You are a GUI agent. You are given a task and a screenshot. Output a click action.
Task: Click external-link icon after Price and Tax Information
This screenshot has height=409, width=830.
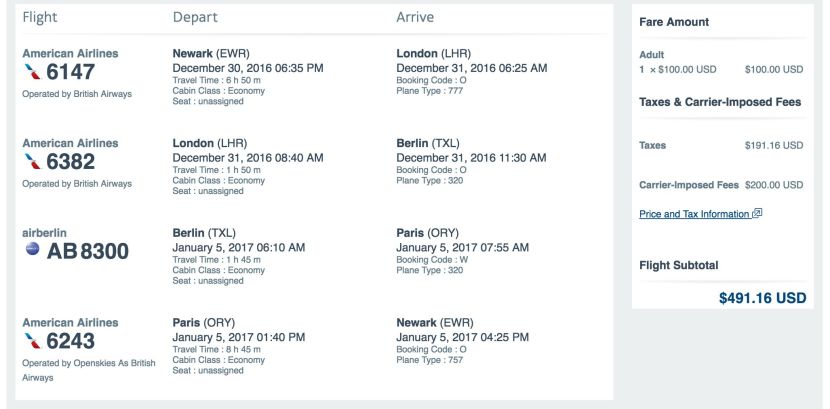click(757, 214)
